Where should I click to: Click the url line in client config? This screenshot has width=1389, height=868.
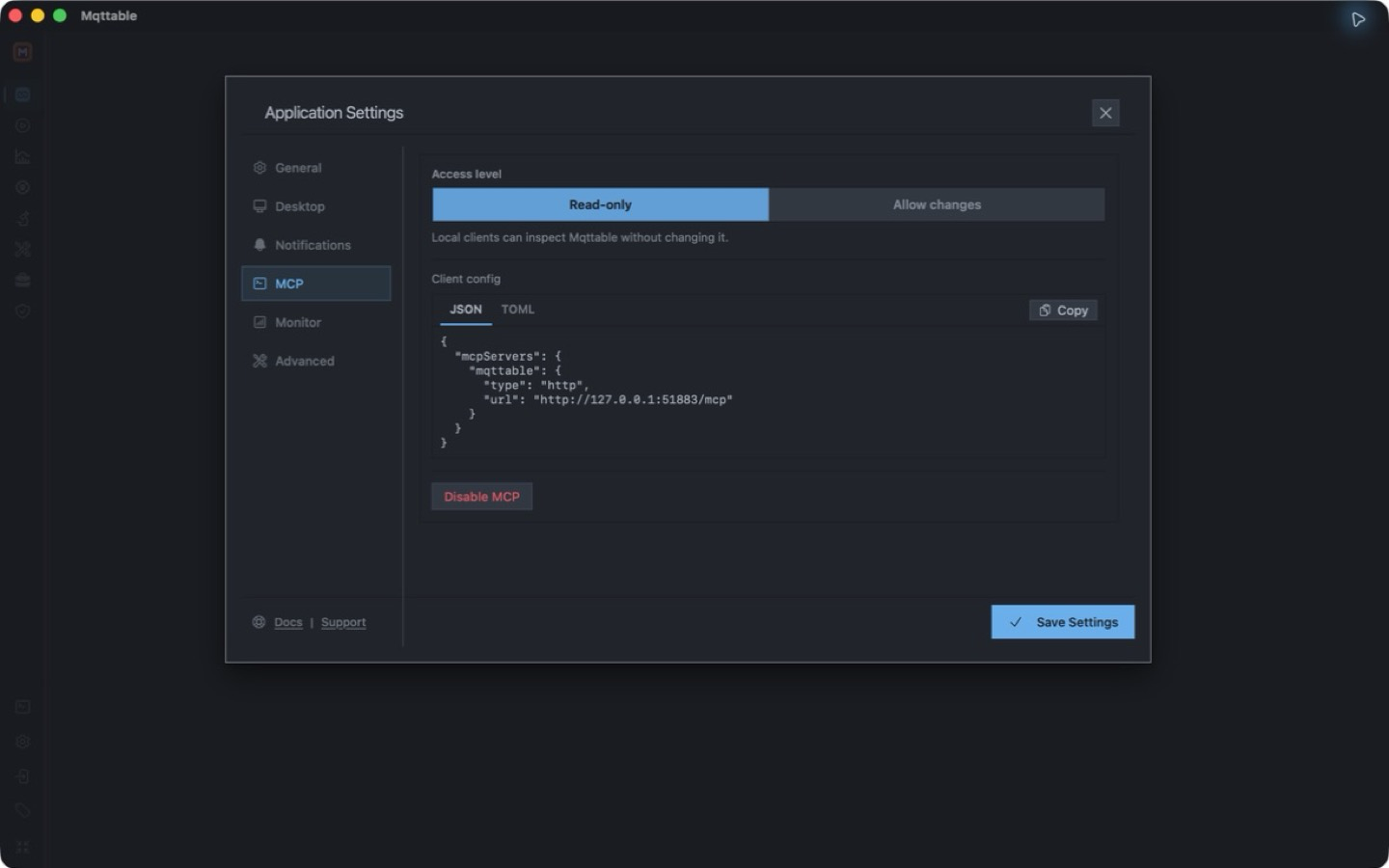click(608, 399)
